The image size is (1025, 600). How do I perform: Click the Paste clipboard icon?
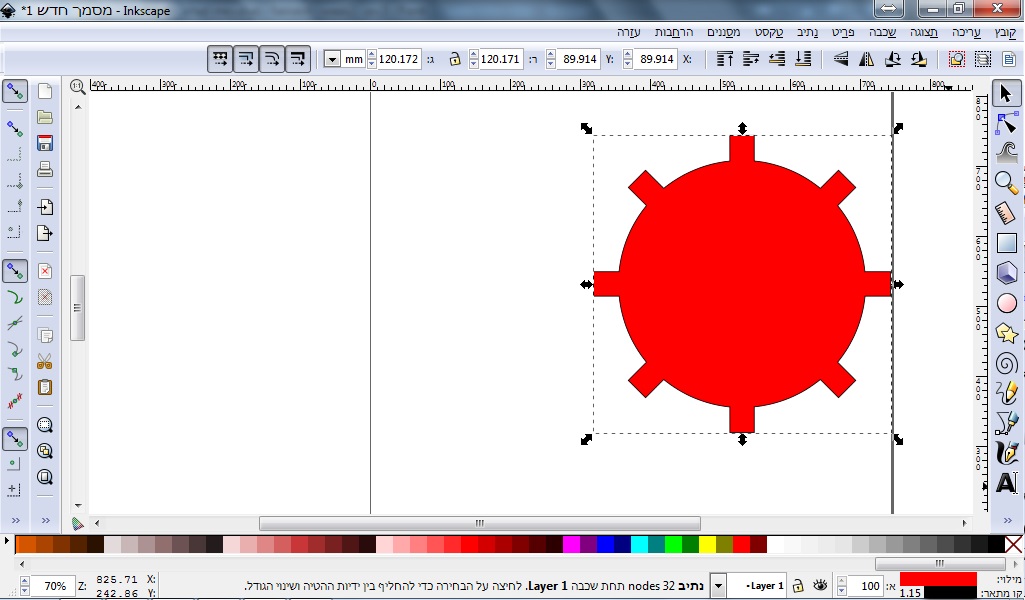pos(44,387)
